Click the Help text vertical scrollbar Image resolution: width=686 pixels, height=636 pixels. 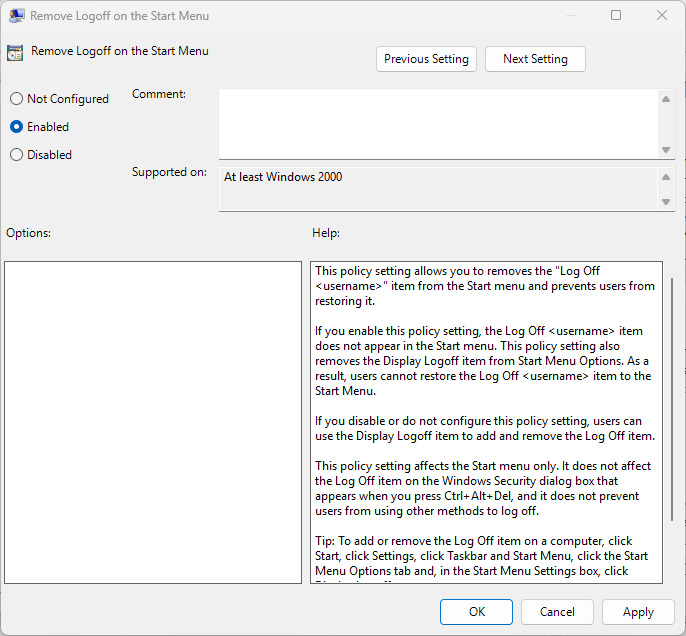672,400
